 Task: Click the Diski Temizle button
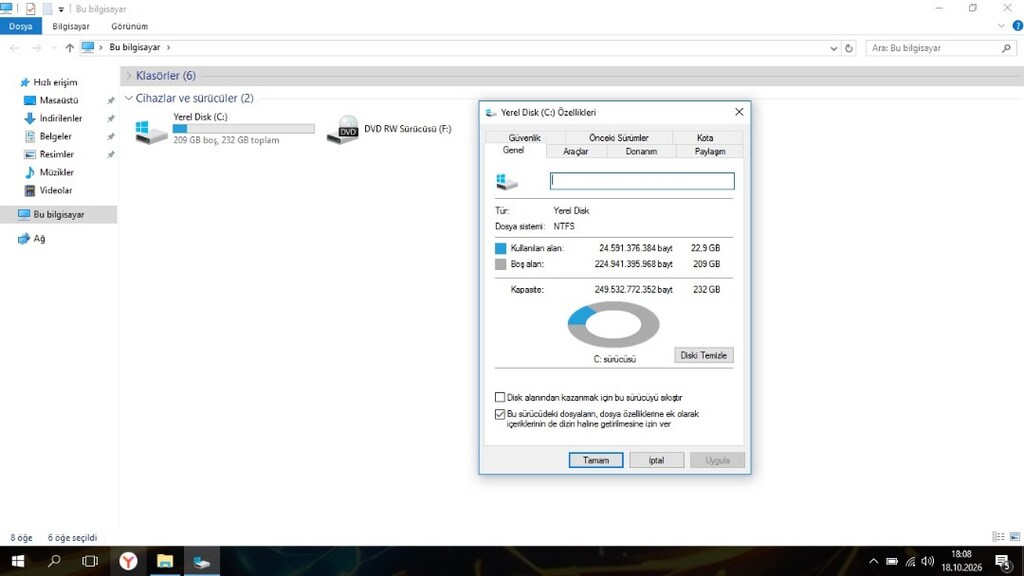pos(703,355)
